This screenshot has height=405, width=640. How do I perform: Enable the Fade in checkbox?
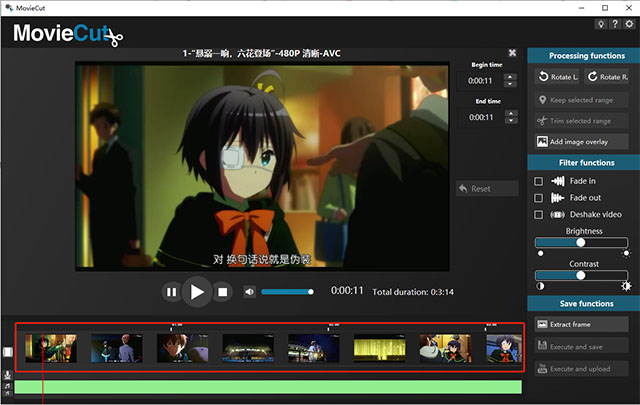539,181
